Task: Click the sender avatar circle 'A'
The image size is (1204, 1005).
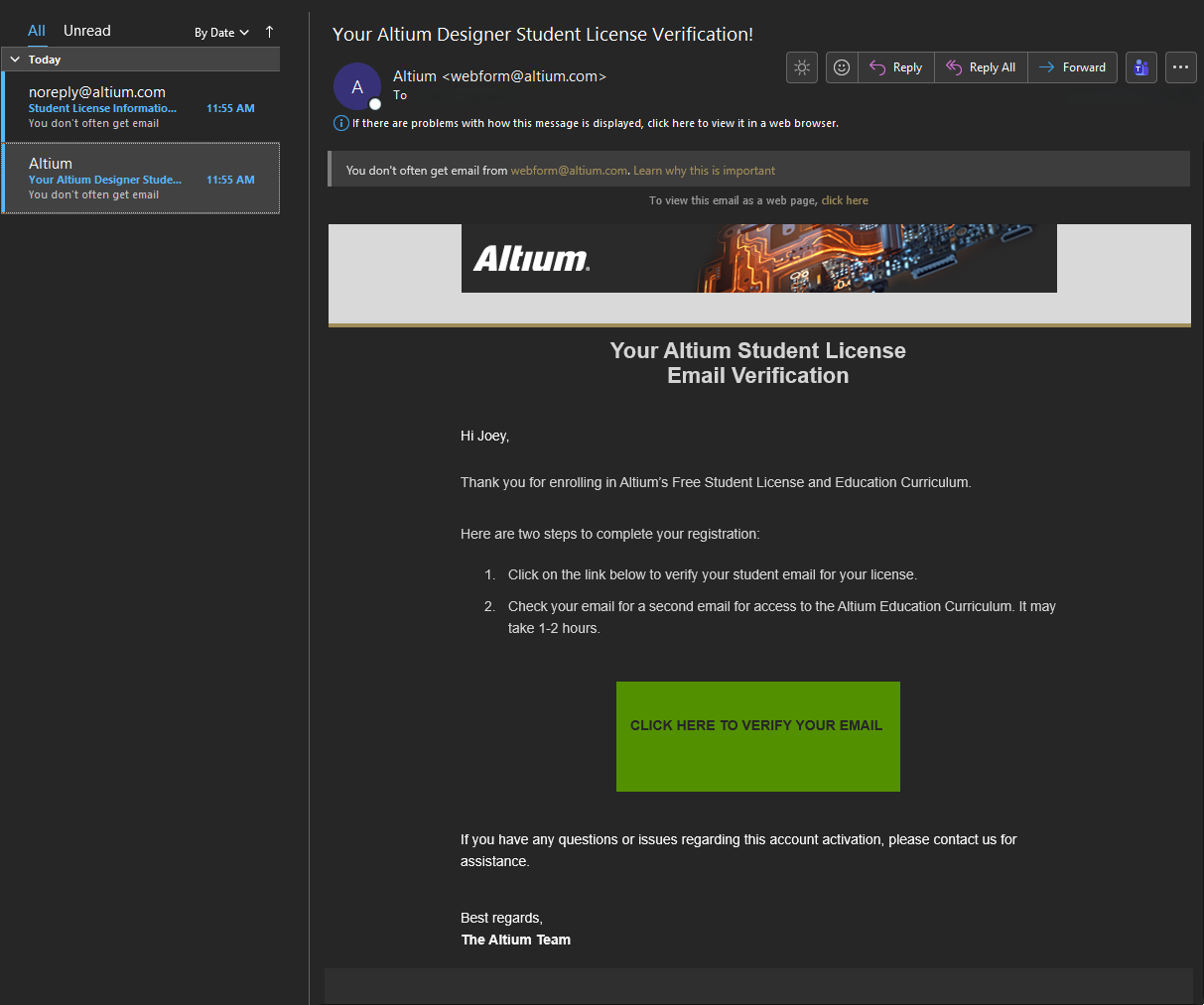Action: (x=357, y=87)
